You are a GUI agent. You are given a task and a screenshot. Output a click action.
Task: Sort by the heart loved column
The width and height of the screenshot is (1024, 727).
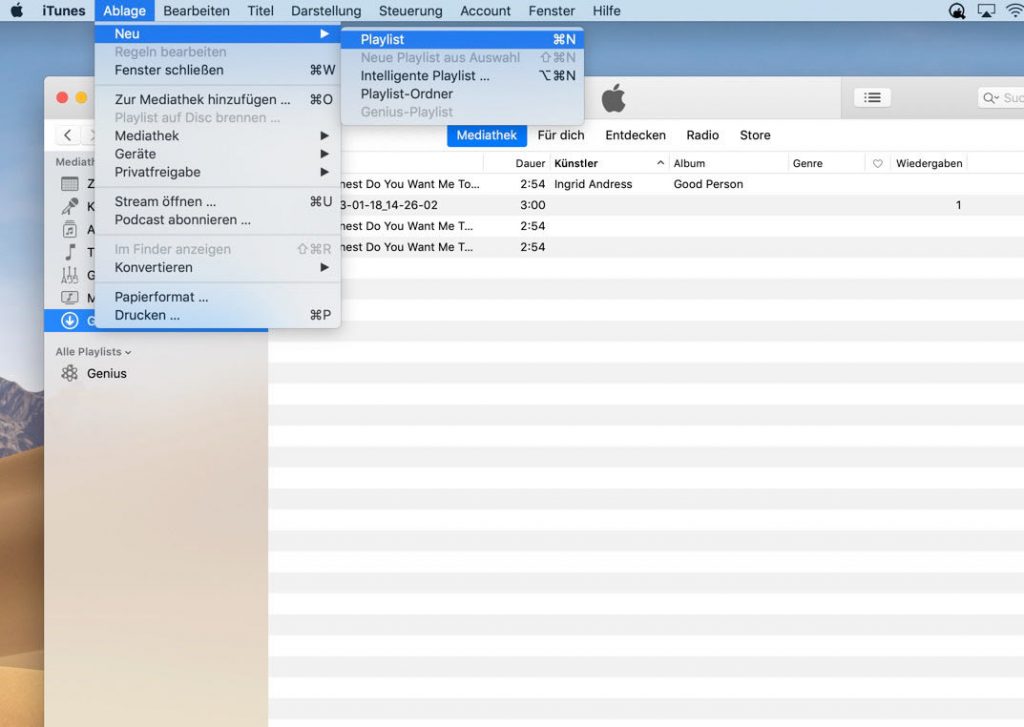[x=877, y=163]
